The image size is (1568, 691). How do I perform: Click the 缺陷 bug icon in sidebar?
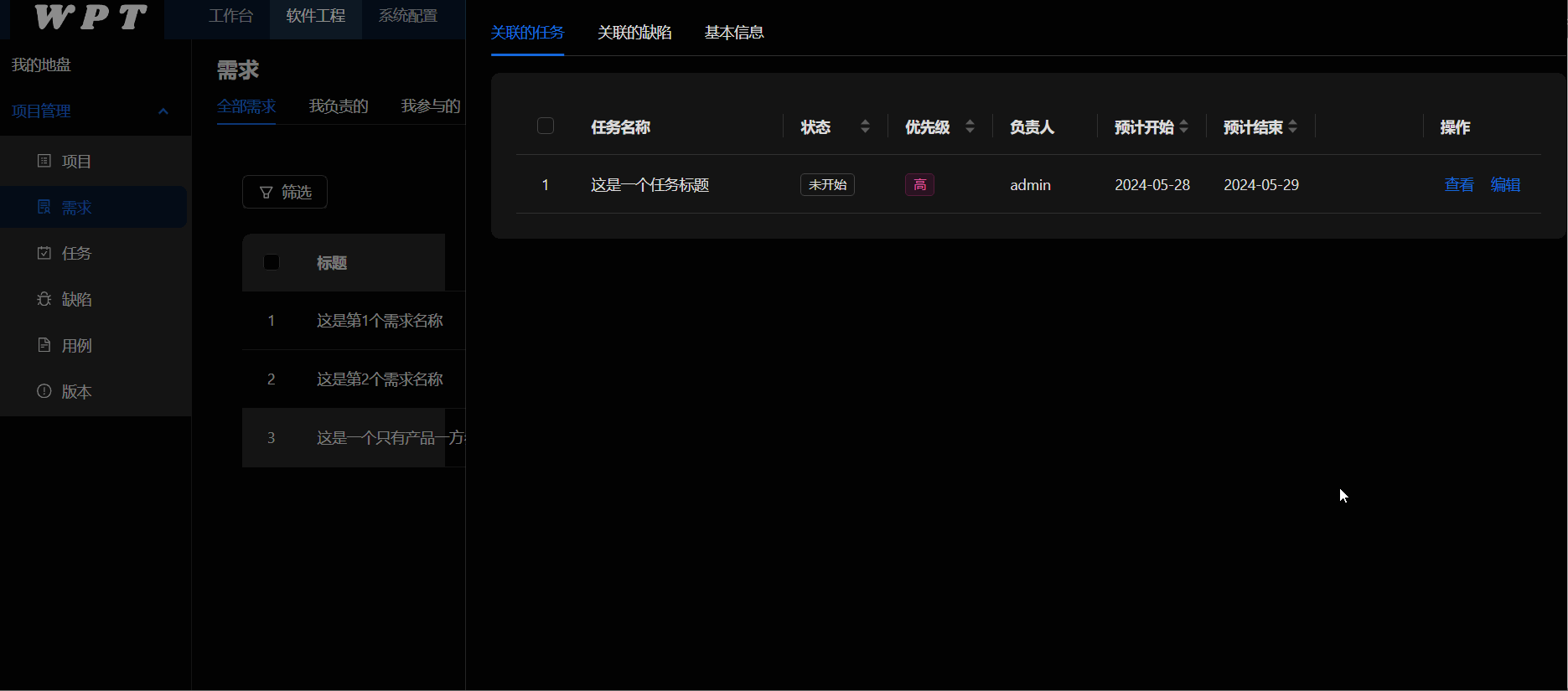[x=44, y=299]
